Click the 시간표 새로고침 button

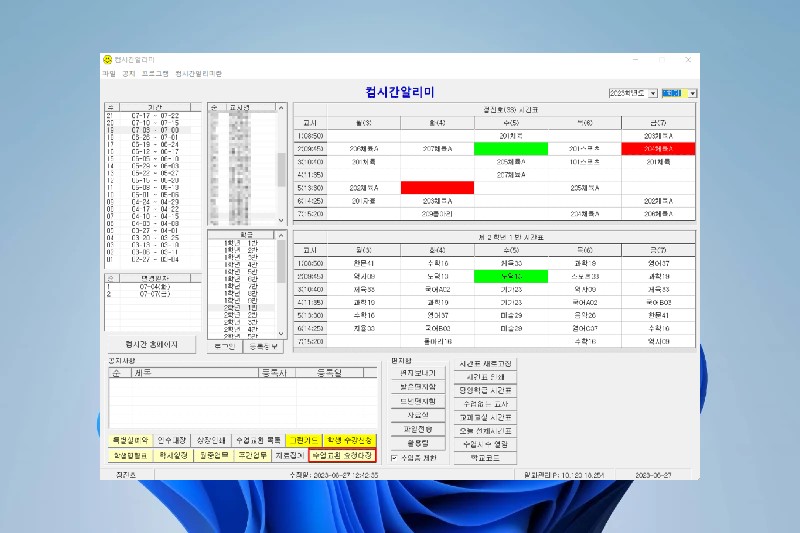click(485, 364)
